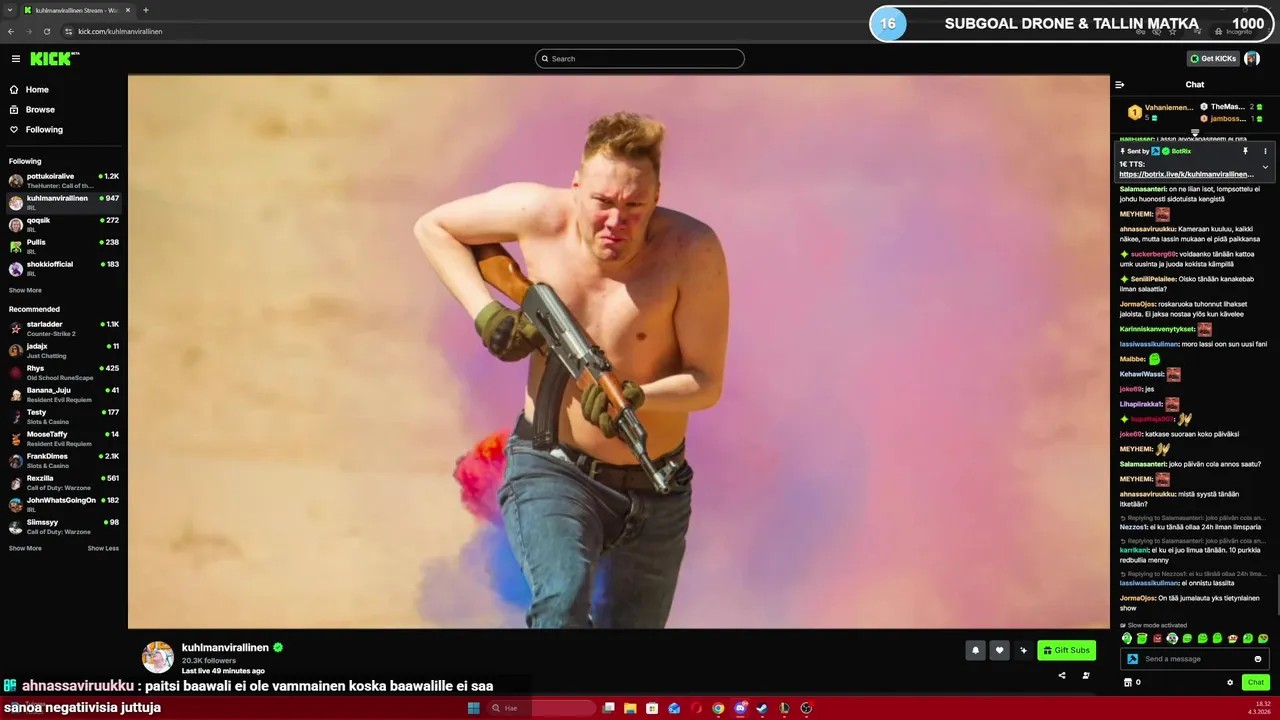Open Opera browser from taskbar
1280x720 pixels.
[696, 708]
